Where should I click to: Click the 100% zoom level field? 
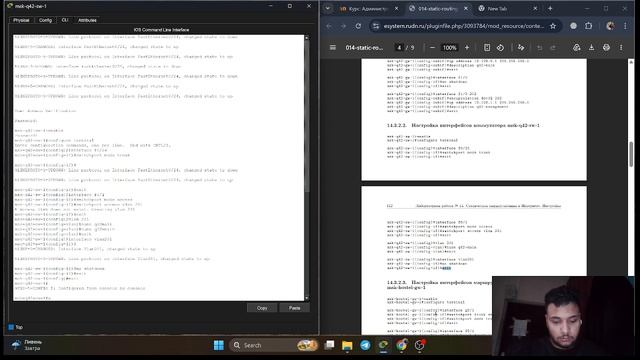[x=449, y=48]
